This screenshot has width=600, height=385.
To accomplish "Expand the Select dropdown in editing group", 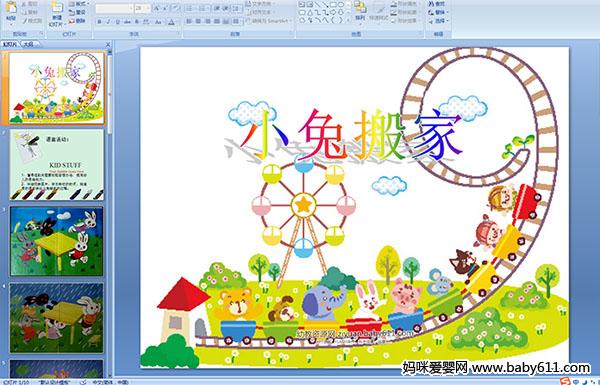I will pyautogui.click(x=439, y=21).
